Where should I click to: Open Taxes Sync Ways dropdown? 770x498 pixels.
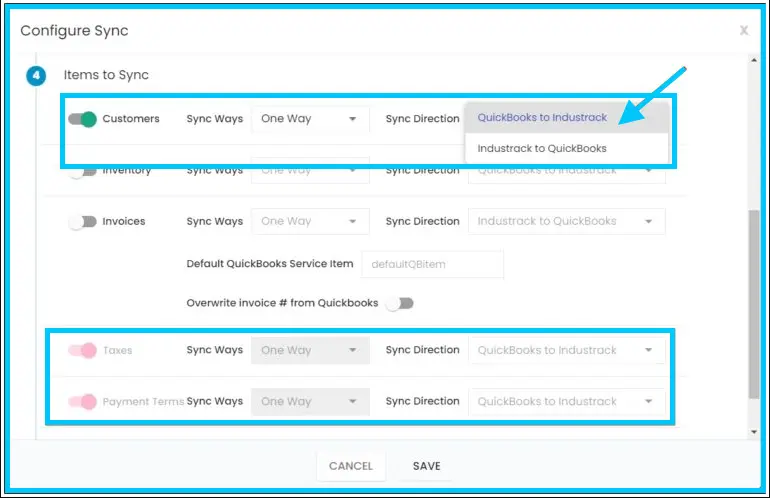310,350
